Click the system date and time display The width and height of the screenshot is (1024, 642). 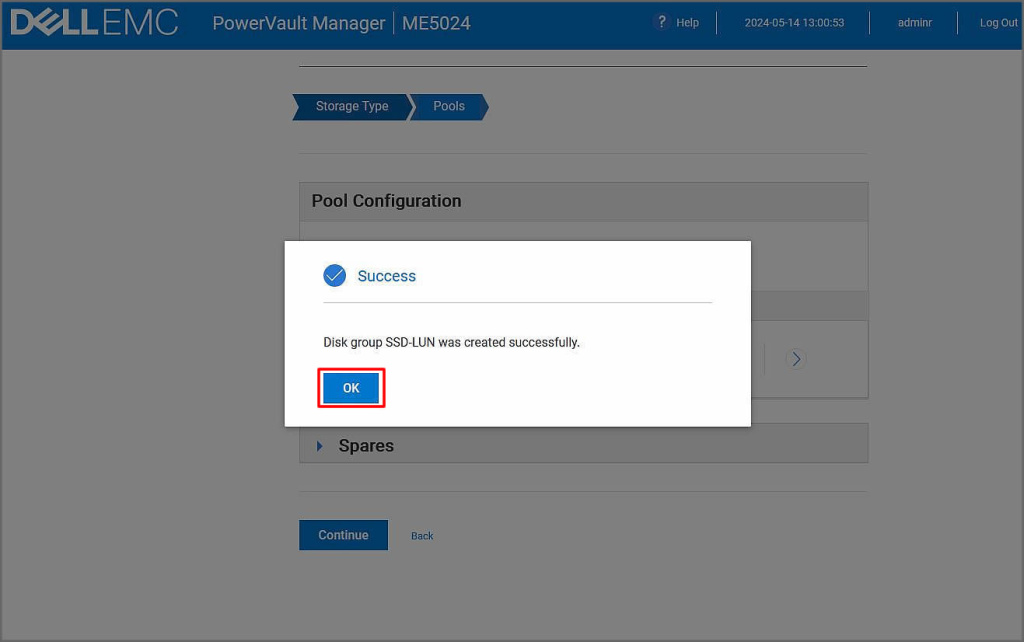[794, 23]
